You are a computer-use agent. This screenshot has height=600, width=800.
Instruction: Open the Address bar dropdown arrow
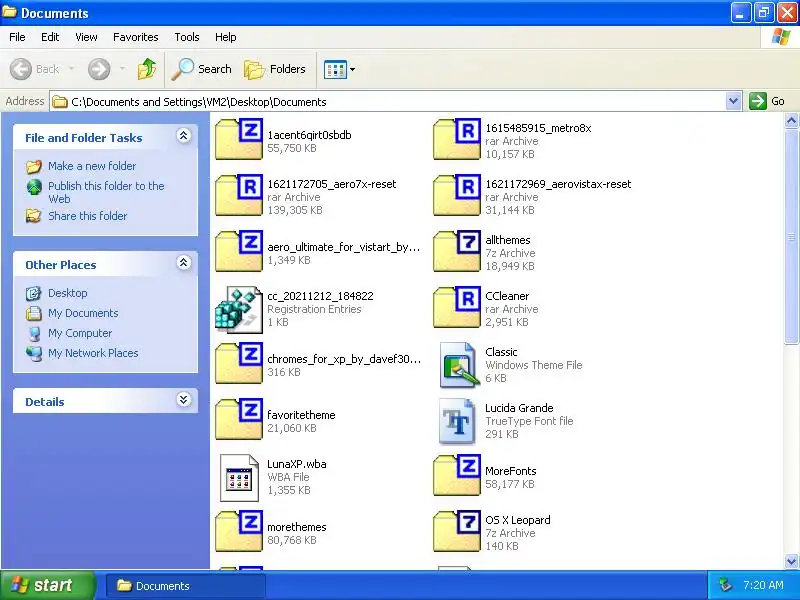[733, 101]
